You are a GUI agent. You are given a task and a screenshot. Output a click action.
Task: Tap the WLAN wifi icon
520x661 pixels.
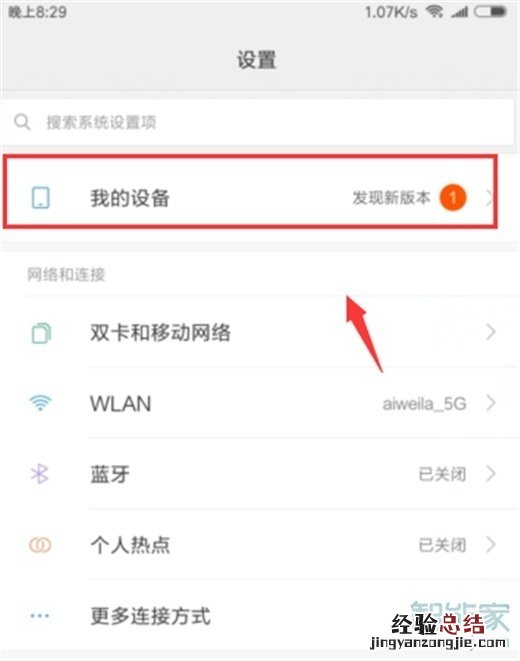click(40, 403)
